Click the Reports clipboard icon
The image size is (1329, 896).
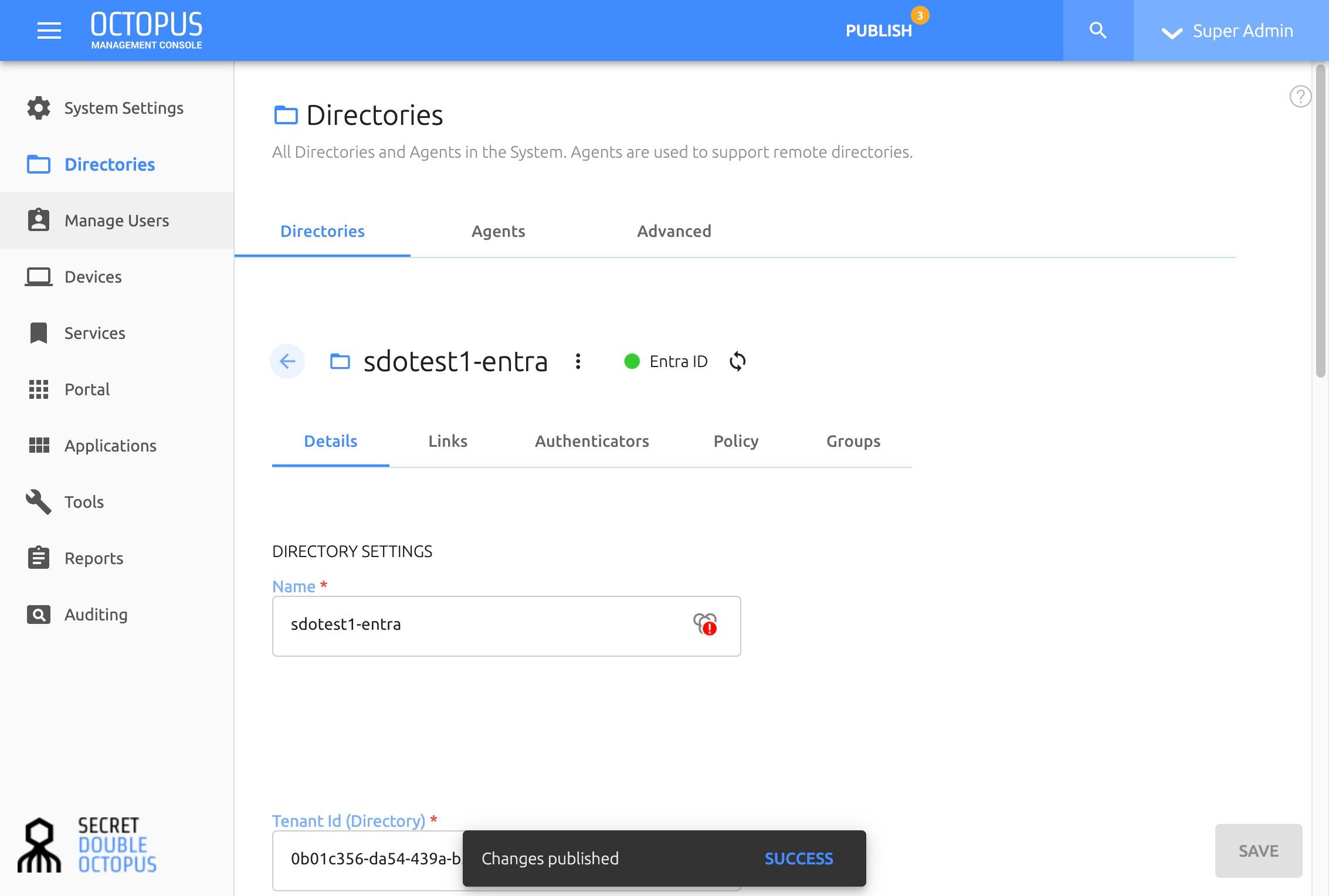coord(39,558)
